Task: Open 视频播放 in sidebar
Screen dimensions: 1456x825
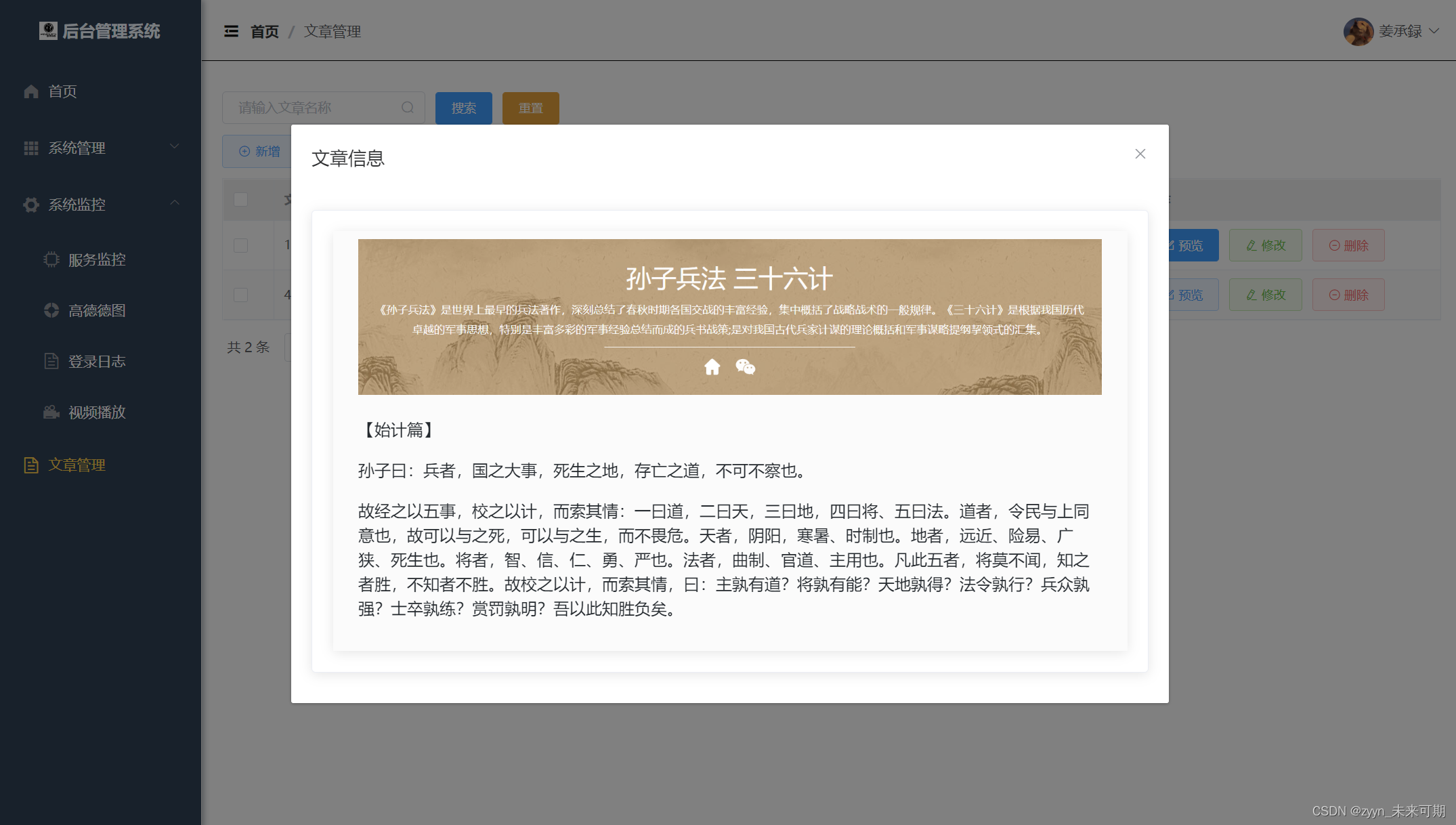Action: point(97,412)
